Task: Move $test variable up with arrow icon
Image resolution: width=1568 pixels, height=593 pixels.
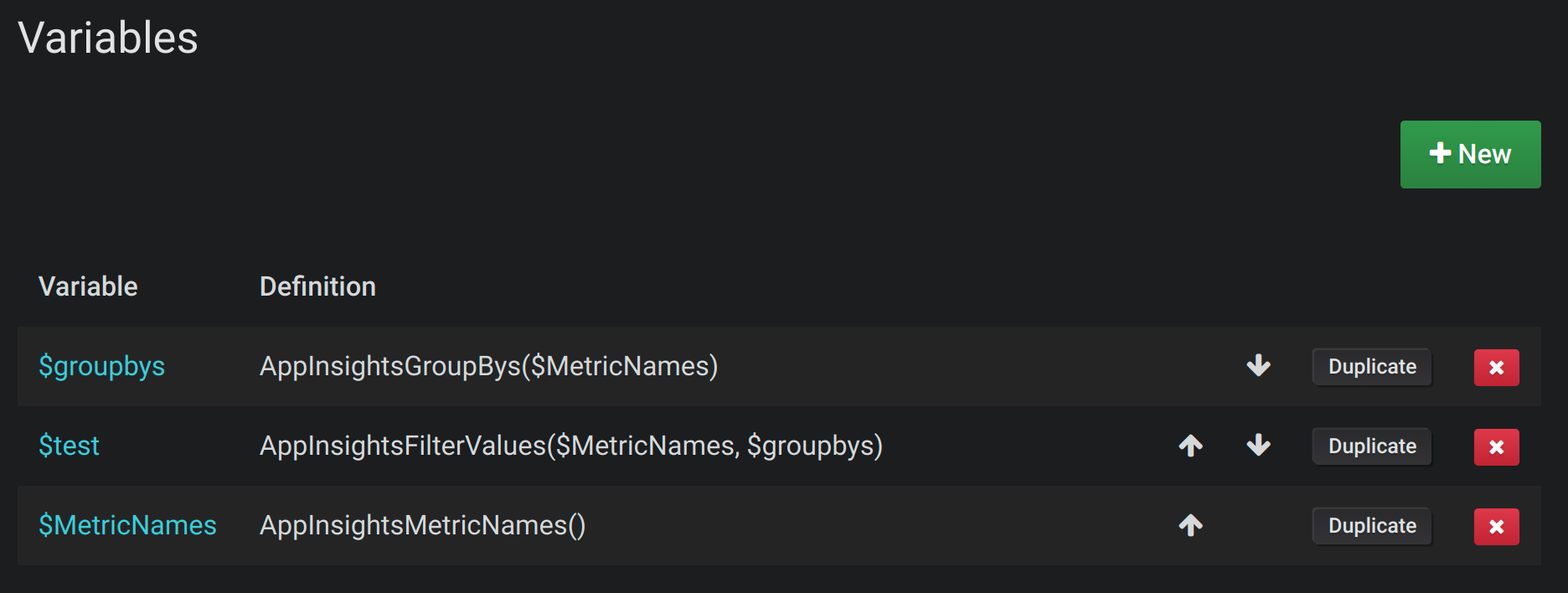Action: [1190, 446]
